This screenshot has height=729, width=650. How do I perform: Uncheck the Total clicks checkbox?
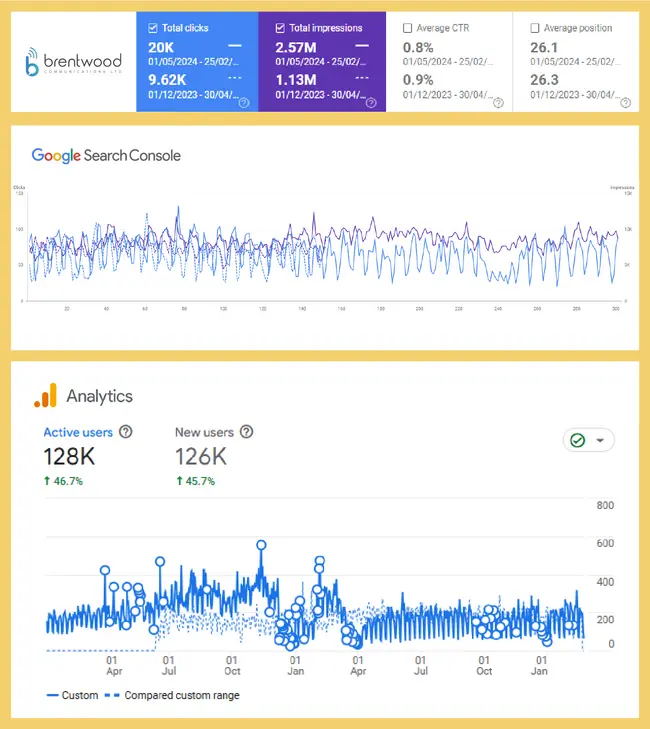[x=153, y=28]
